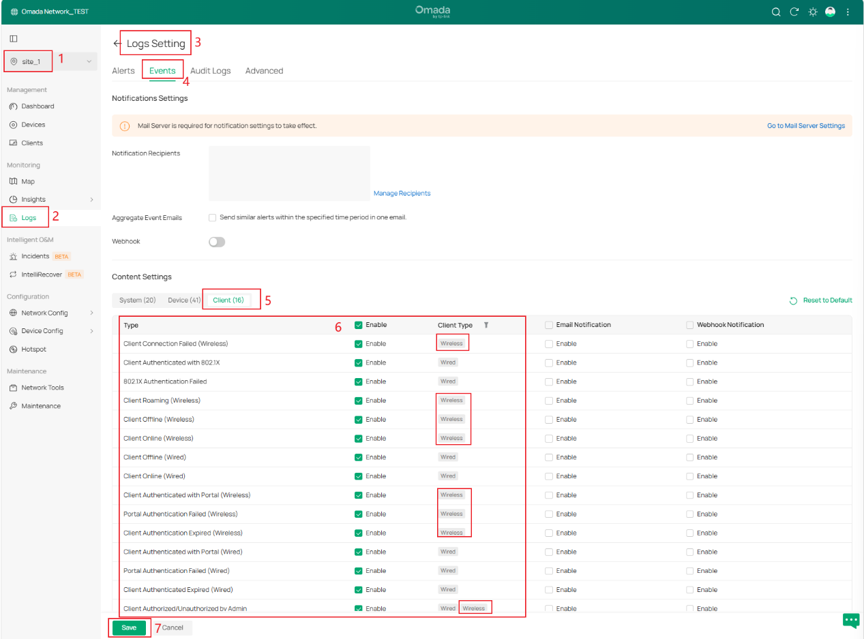Uncheck Enable for Client Online (Wireless)
This screenshot has width=864, height=639.
(x=359, y=438)
